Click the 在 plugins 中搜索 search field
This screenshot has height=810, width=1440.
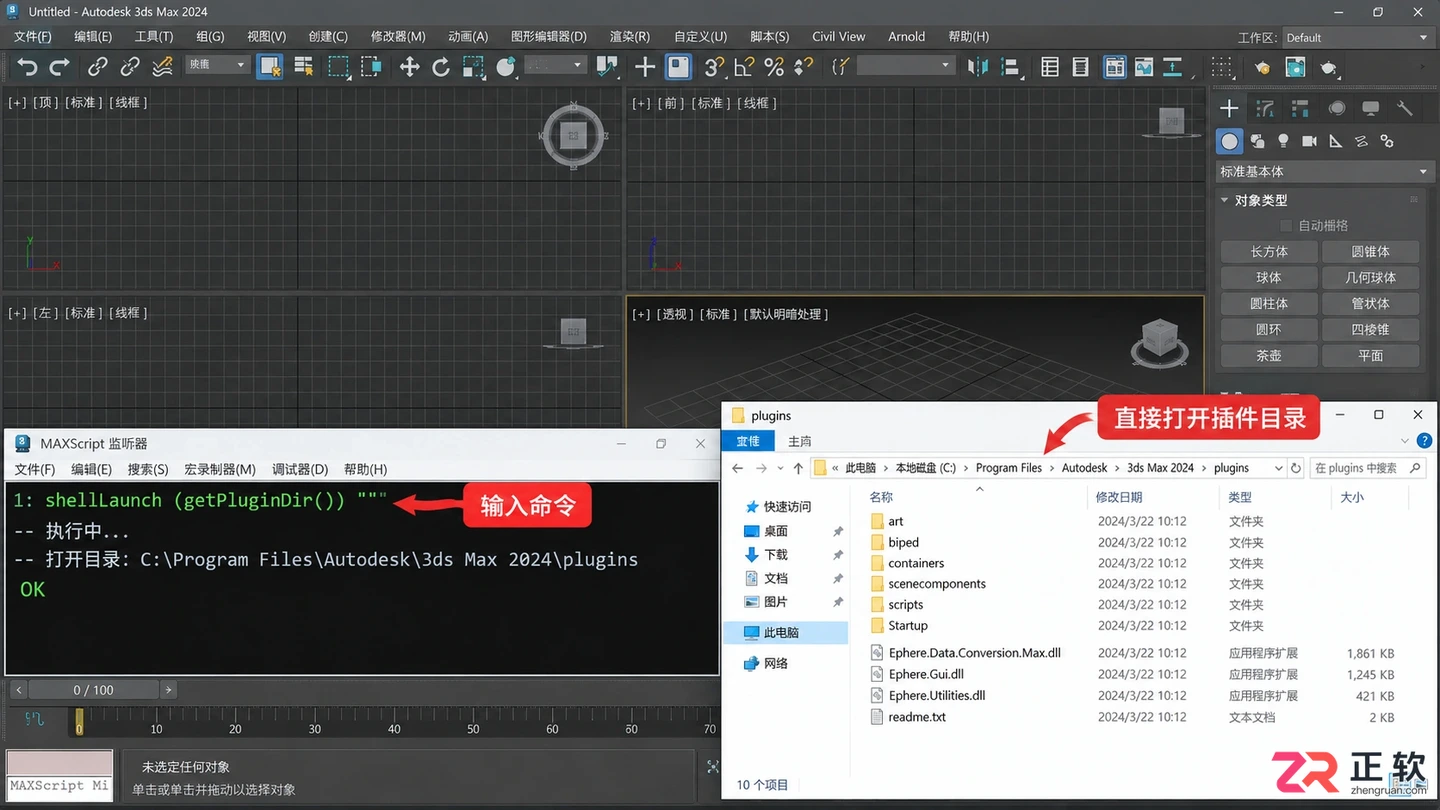click(1367, 468)
